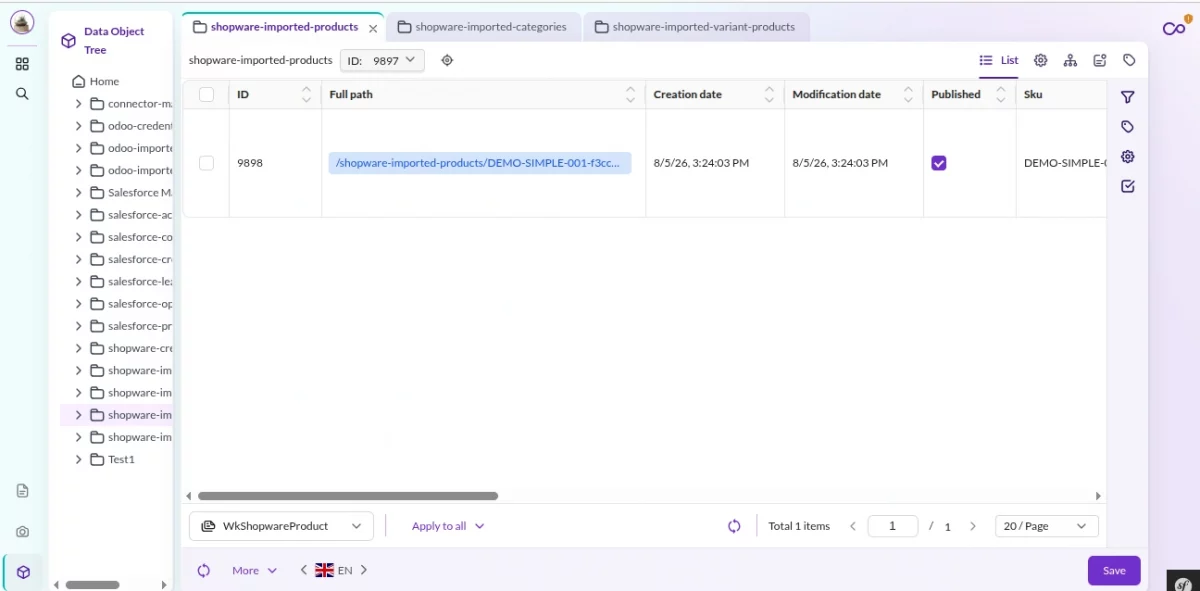
Task: Expand the connector-m folder chevron
Action: tap(79, 103)
